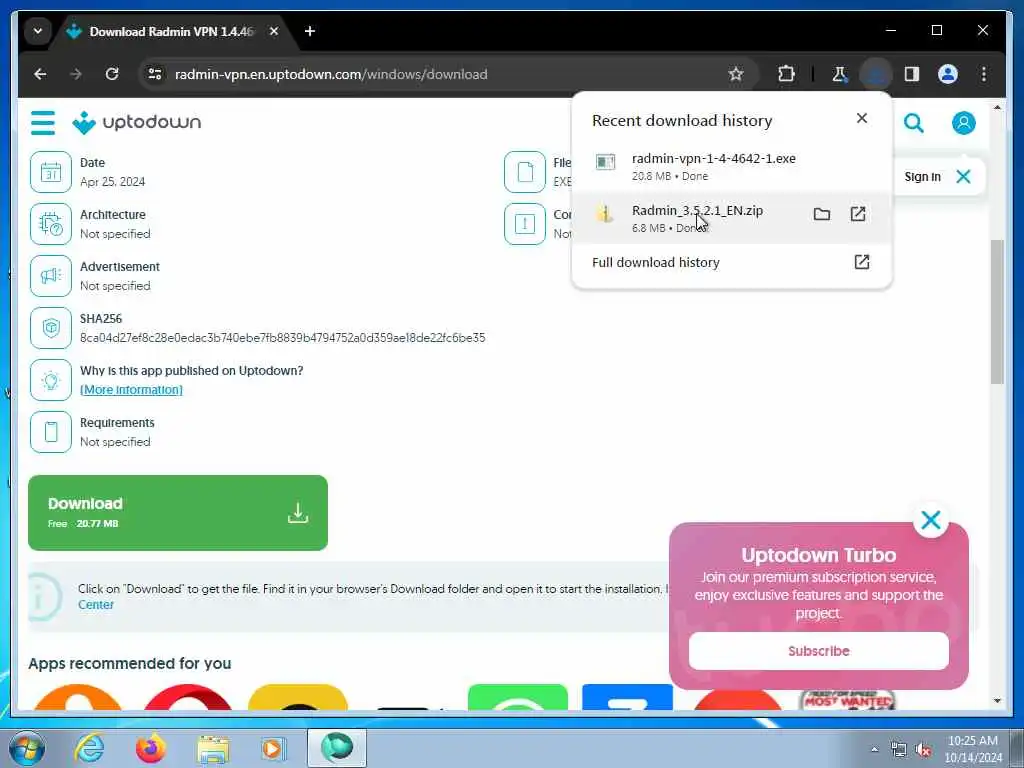
Task: Dismiss the Sign in tooltip
Action: 963,176
